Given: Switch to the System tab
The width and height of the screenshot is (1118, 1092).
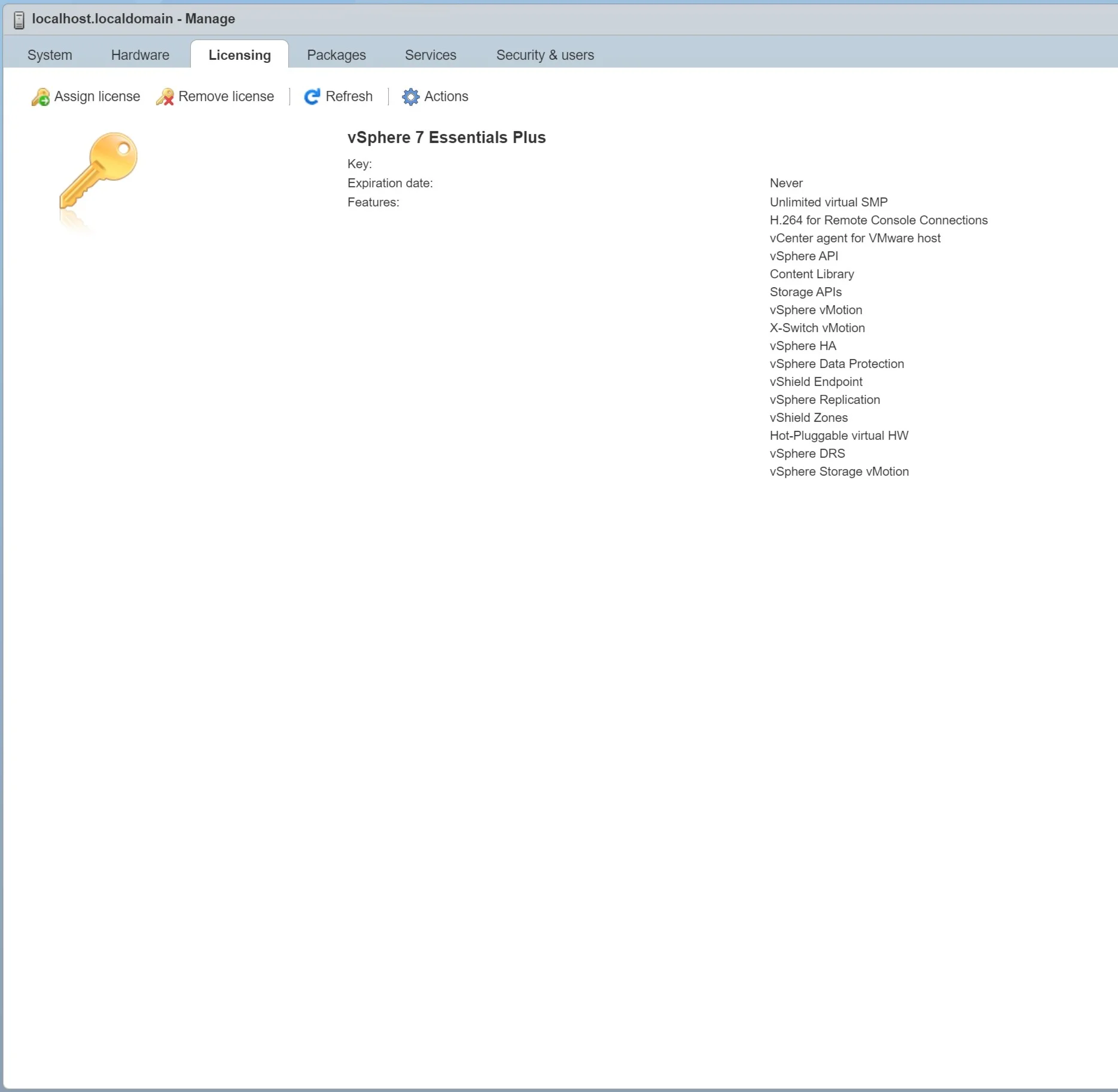Looking at the screenshot, I should pos(50,55).
